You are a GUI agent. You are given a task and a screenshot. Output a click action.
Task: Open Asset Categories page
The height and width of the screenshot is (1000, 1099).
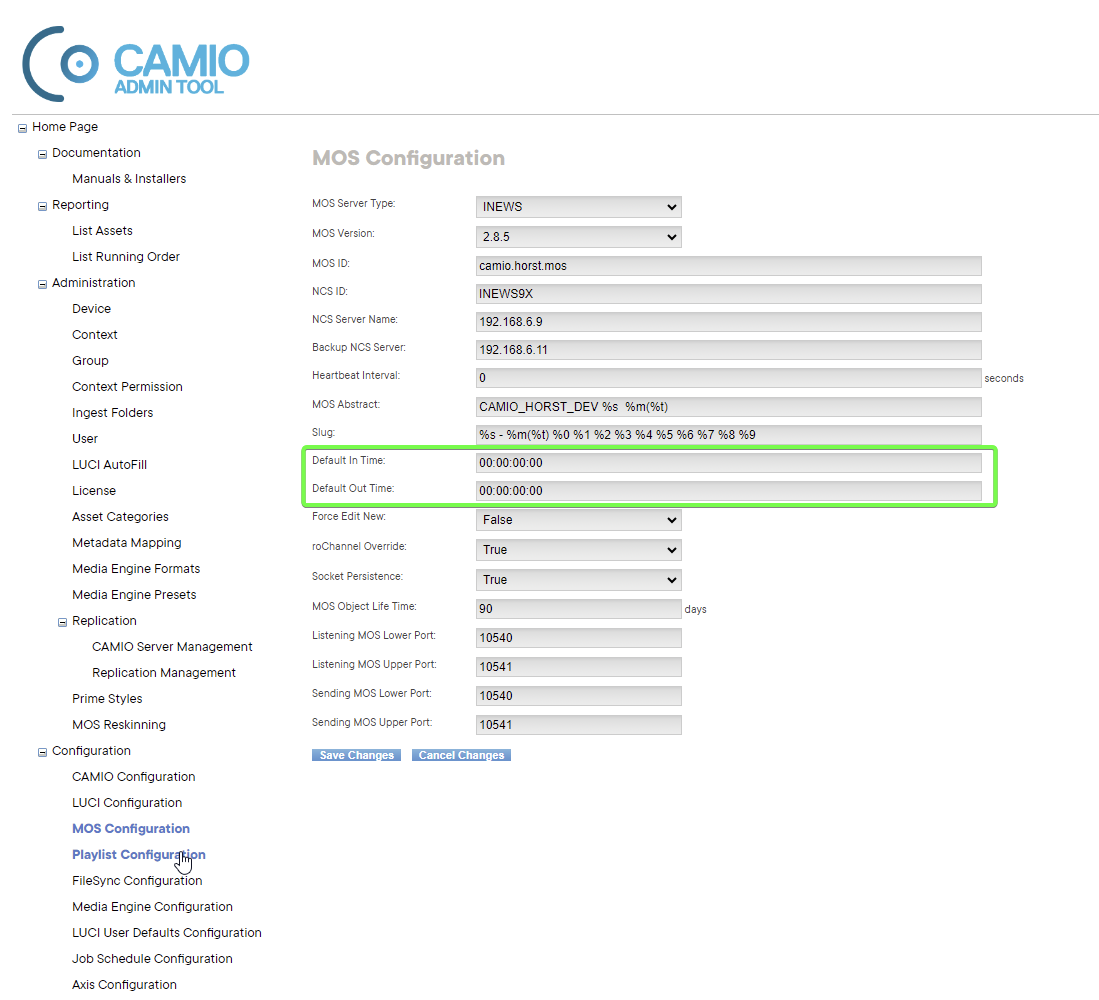[x=121, y=516]
